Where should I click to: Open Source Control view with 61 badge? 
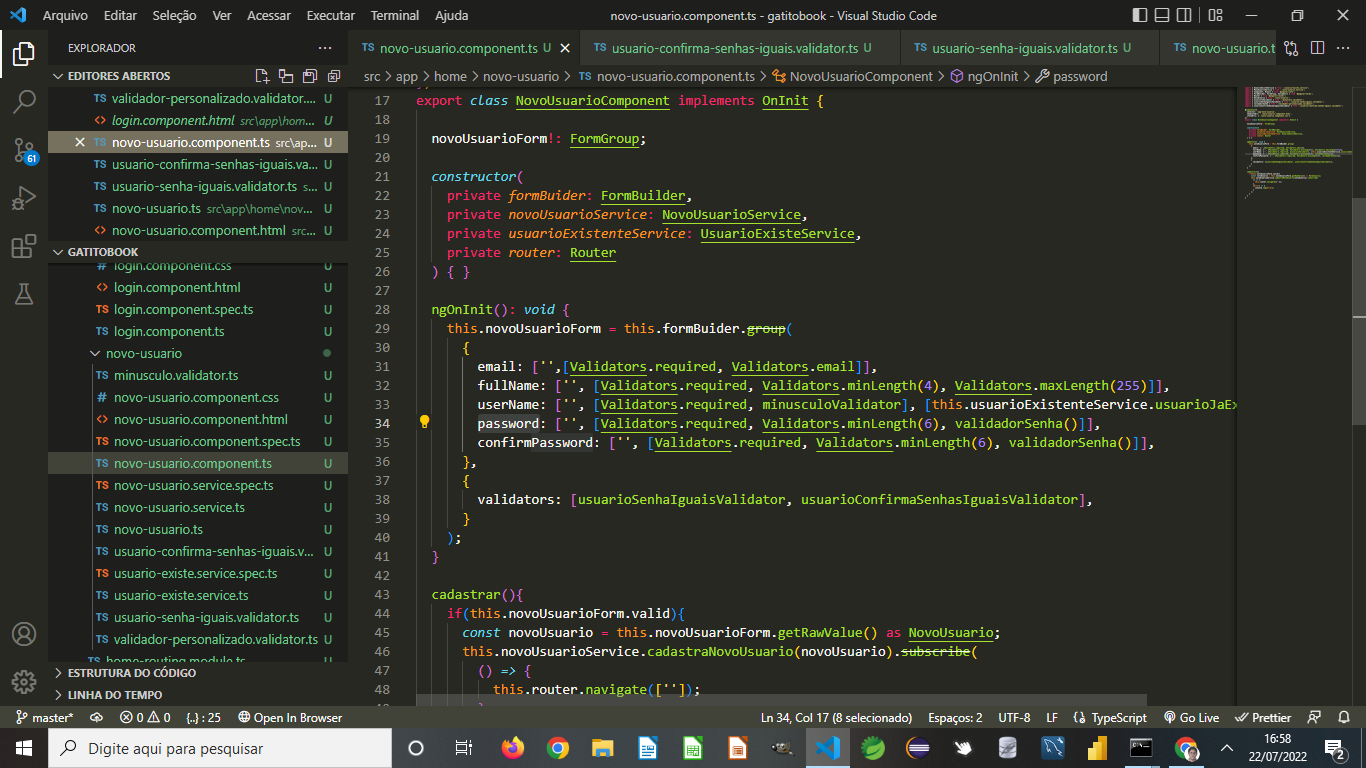tap(24, 150)
